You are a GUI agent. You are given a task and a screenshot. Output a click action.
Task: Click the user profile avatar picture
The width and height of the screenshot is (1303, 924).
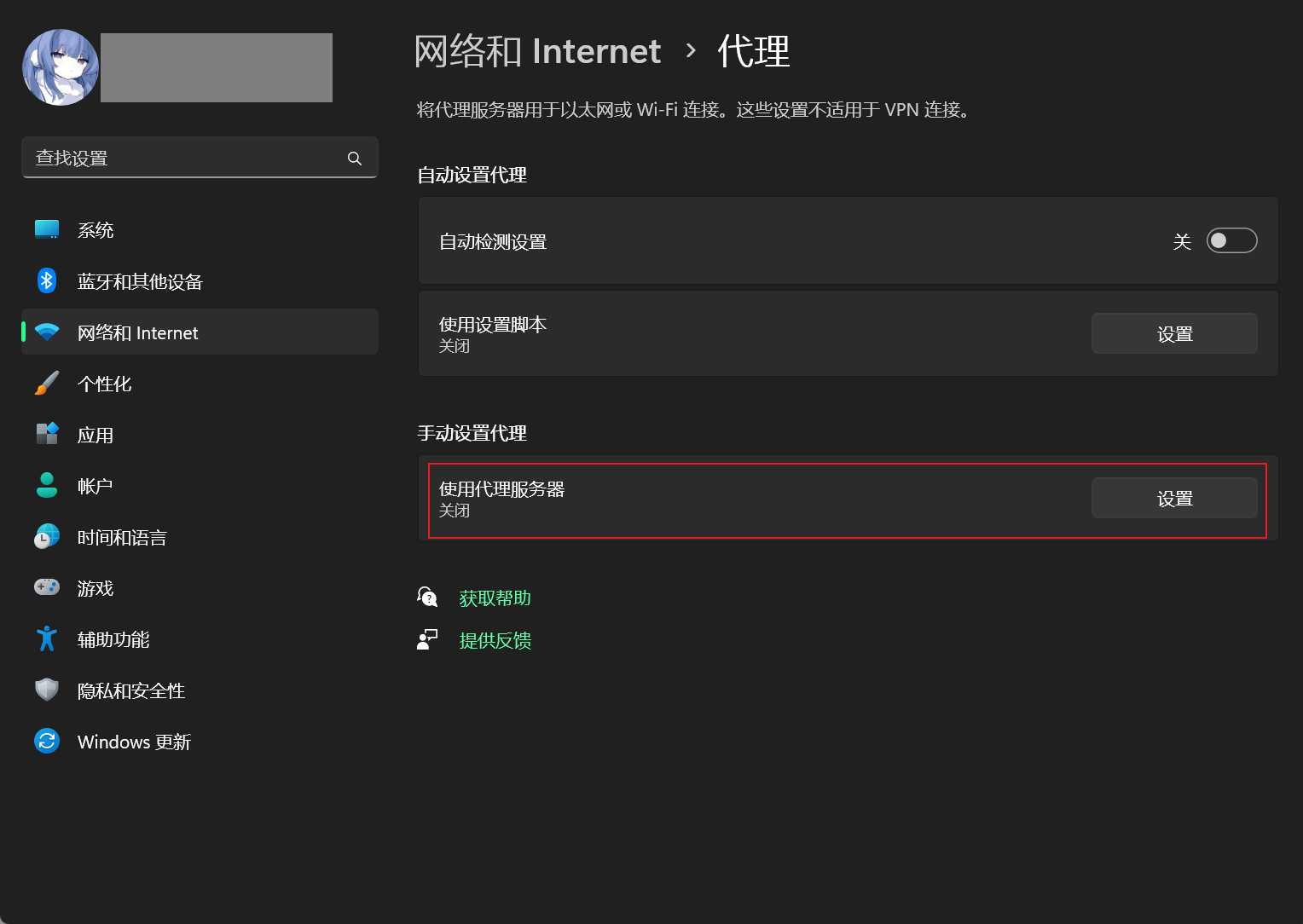coord(61,68)
